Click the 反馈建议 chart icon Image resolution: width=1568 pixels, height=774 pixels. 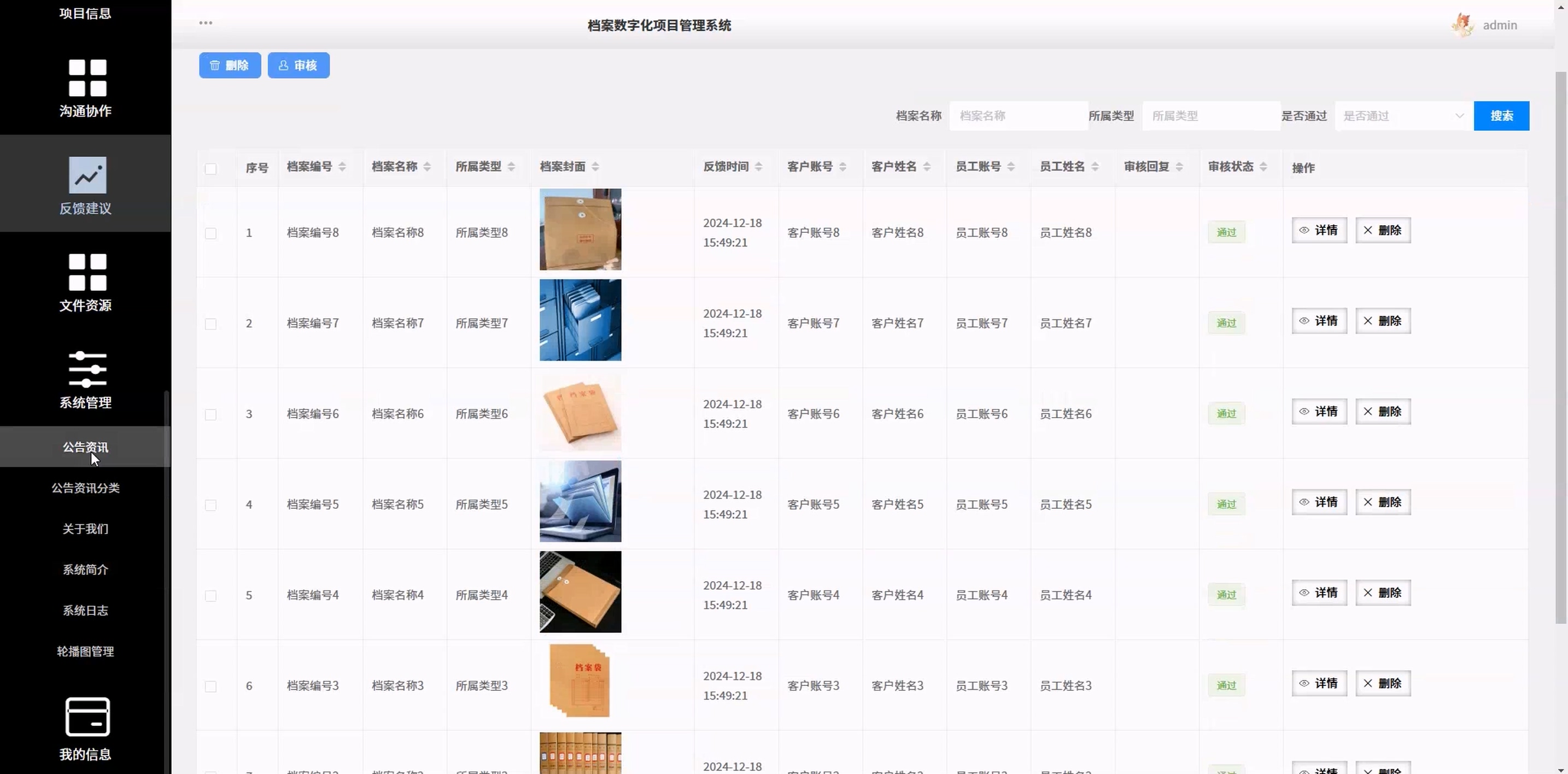coord(87,175)
